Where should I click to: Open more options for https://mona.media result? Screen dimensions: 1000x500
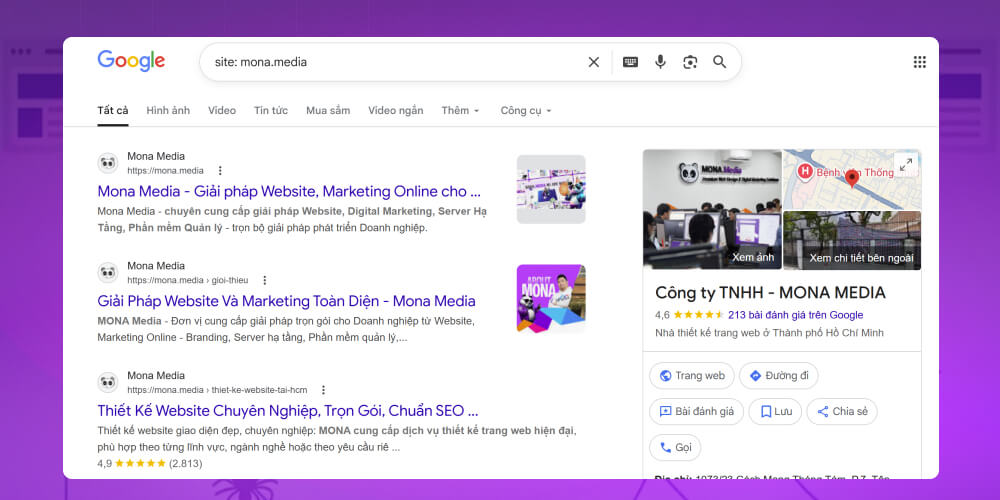tap(220, 171)
